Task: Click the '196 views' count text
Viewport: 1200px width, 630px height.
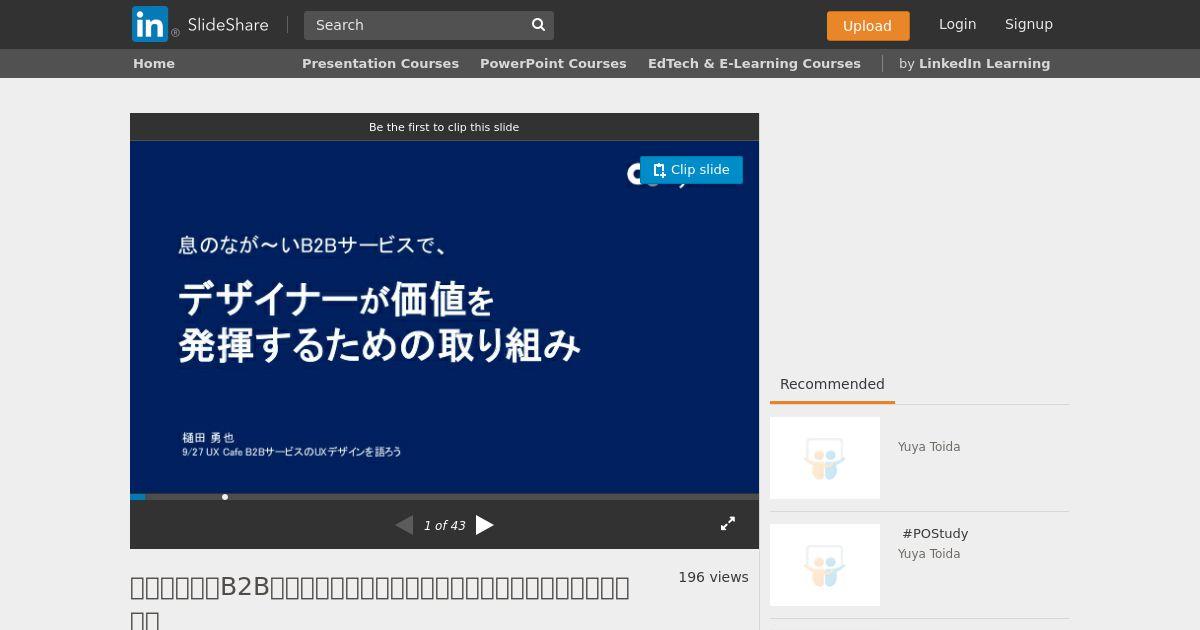Action: [713, 577]
